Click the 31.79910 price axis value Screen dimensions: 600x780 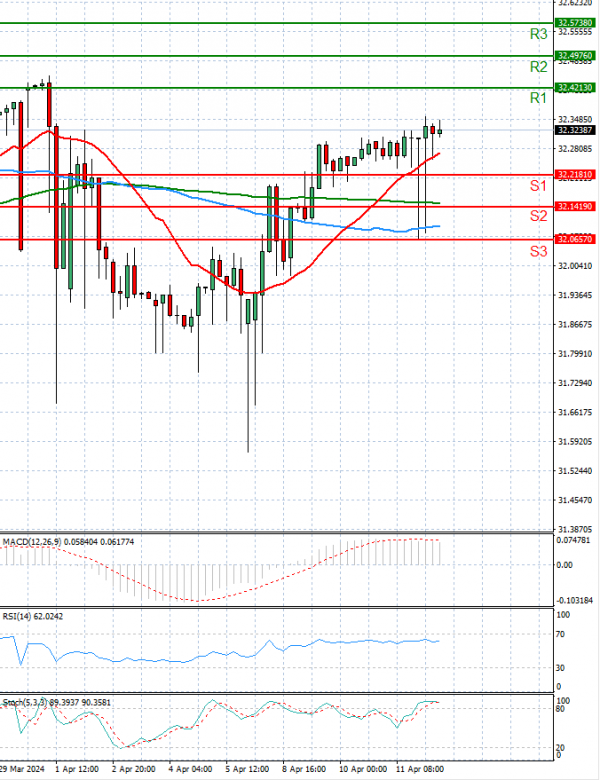(575, 354)
